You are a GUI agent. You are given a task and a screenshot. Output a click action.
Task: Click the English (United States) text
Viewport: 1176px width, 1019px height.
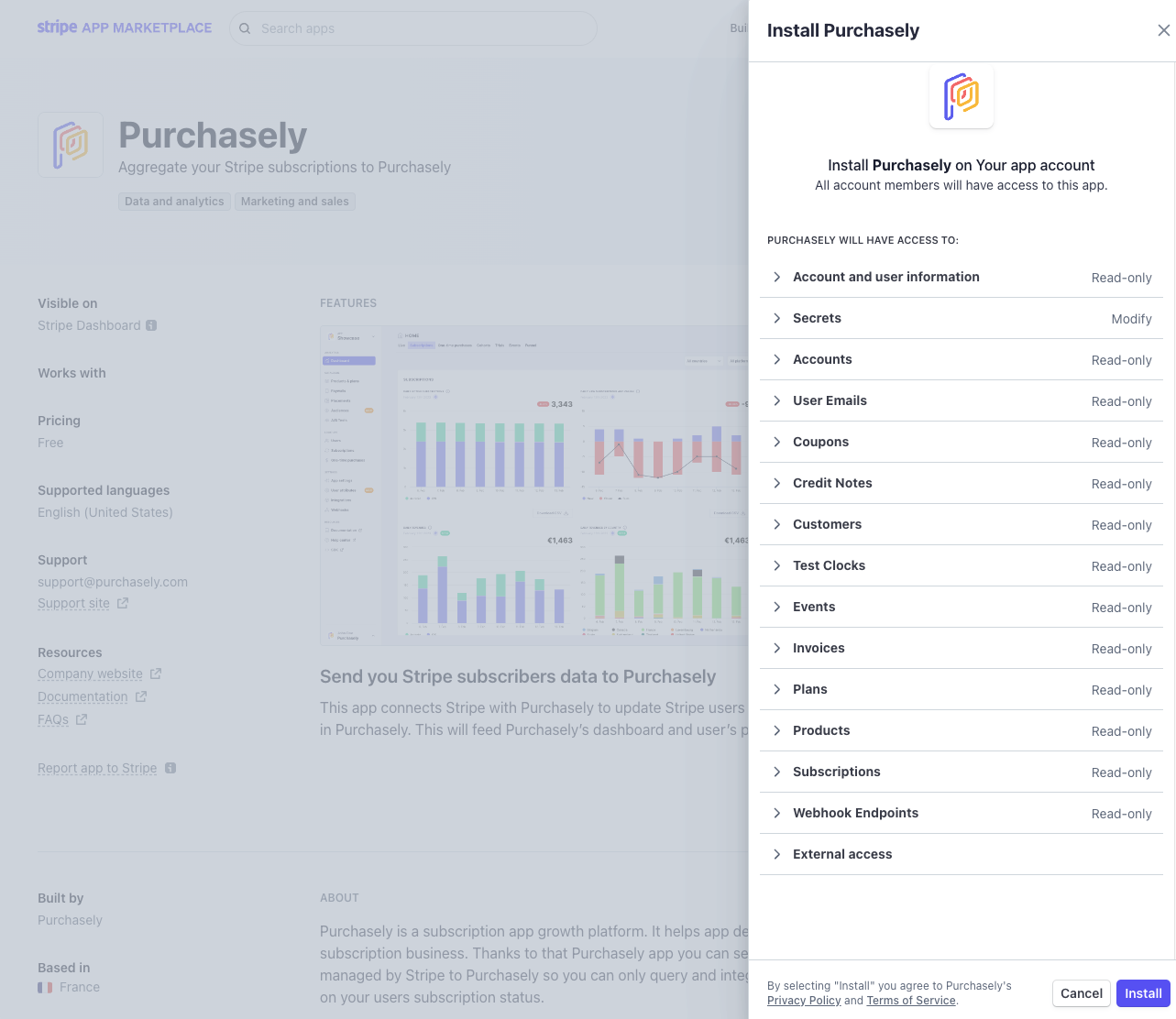click(x=105, y=512)
